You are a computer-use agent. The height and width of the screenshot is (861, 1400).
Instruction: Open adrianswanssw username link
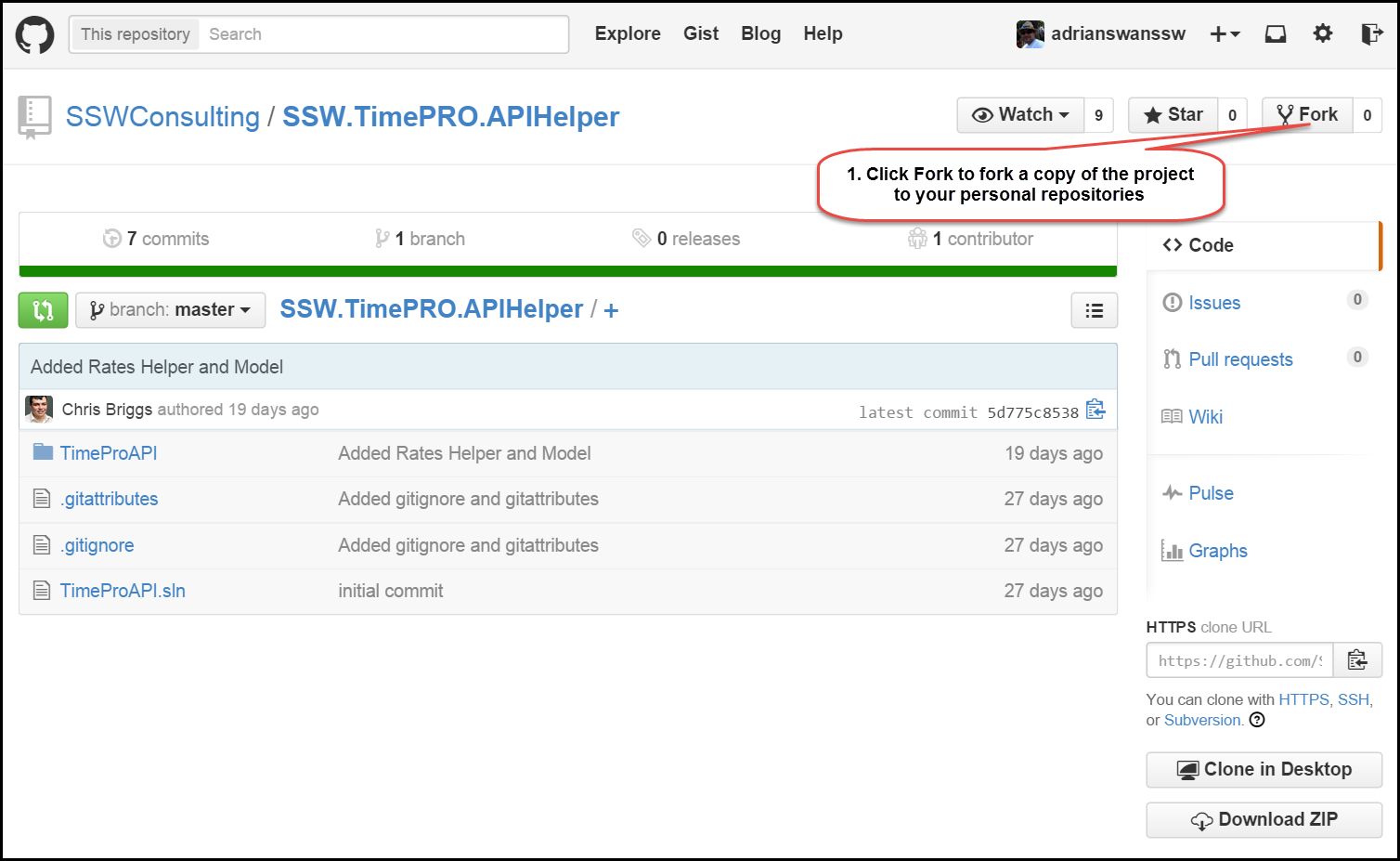click(x=1118, y=34)
